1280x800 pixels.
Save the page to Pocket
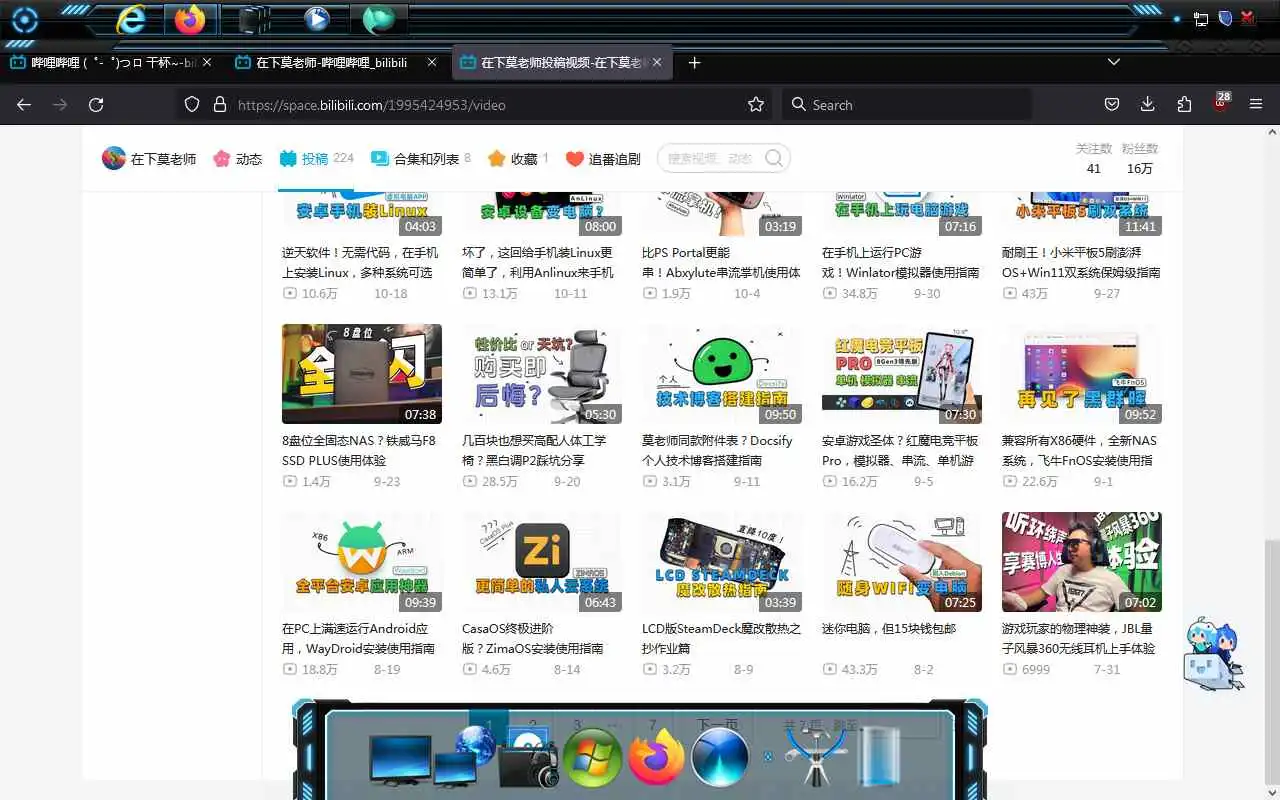1112,104
